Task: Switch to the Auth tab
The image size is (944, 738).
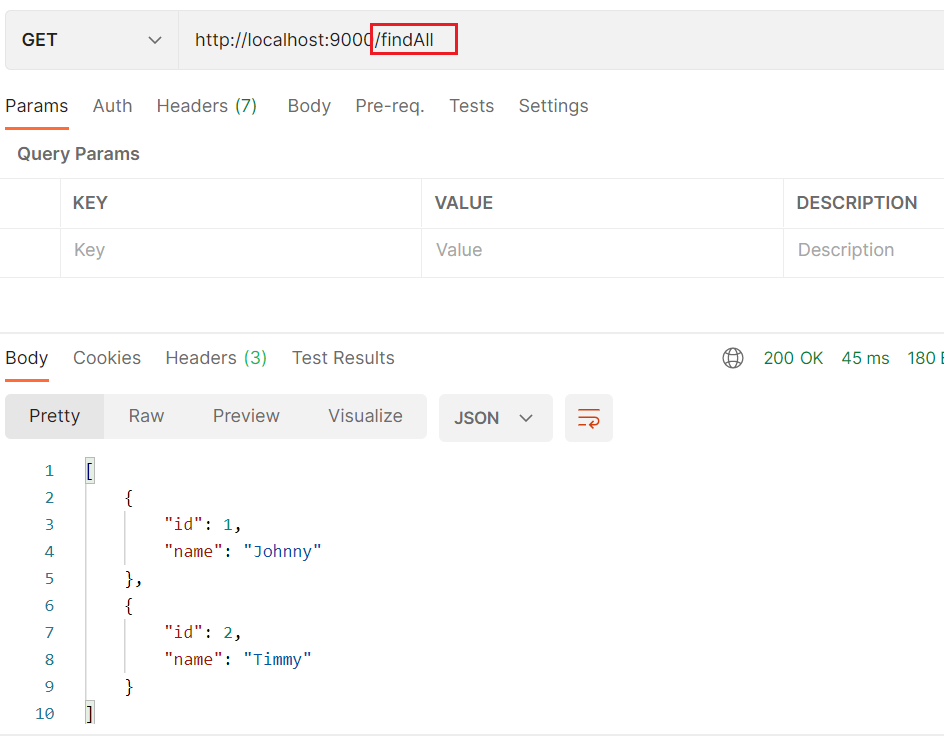Action: (x=113, y=106)
